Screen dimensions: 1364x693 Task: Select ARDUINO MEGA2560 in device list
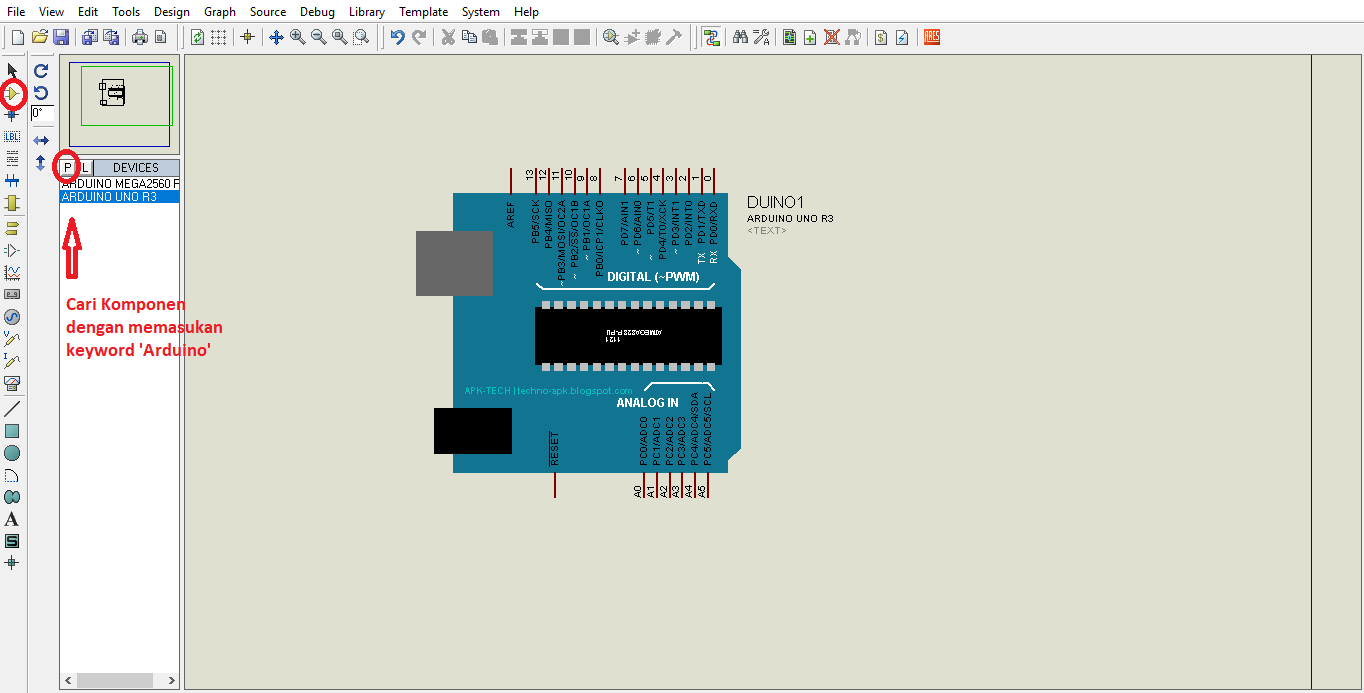point(120,184)
